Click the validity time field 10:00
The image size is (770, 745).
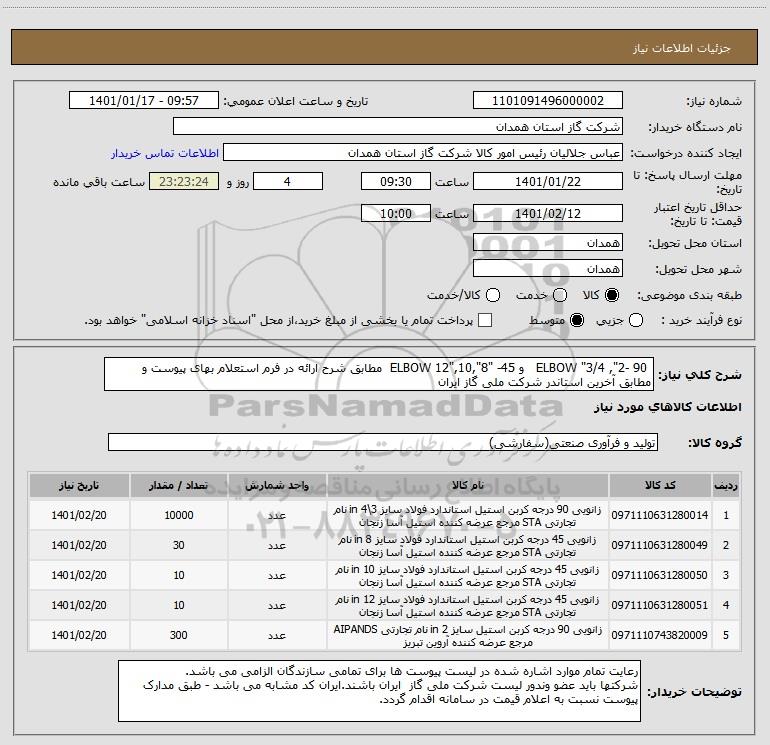(x=396, y=213)
